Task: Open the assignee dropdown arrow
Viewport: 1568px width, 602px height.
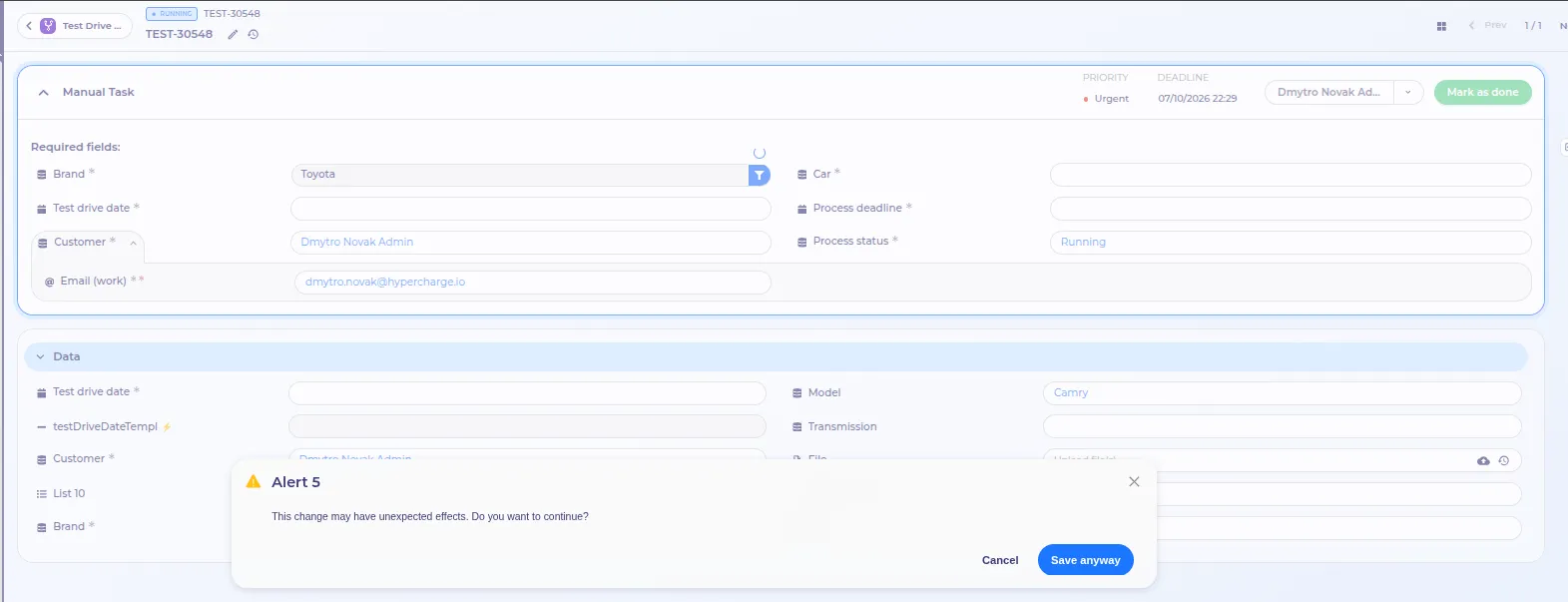Action: point(1408,92)
